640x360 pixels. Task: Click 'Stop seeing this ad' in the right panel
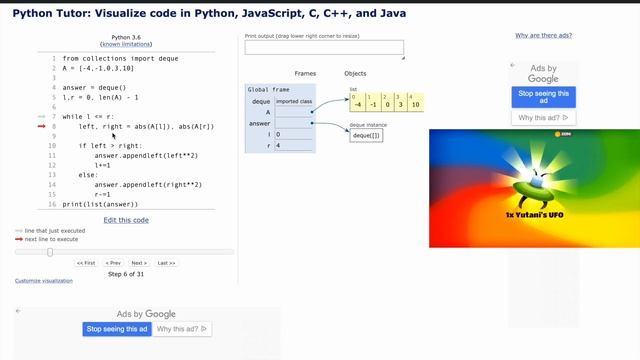coord(543,97)
